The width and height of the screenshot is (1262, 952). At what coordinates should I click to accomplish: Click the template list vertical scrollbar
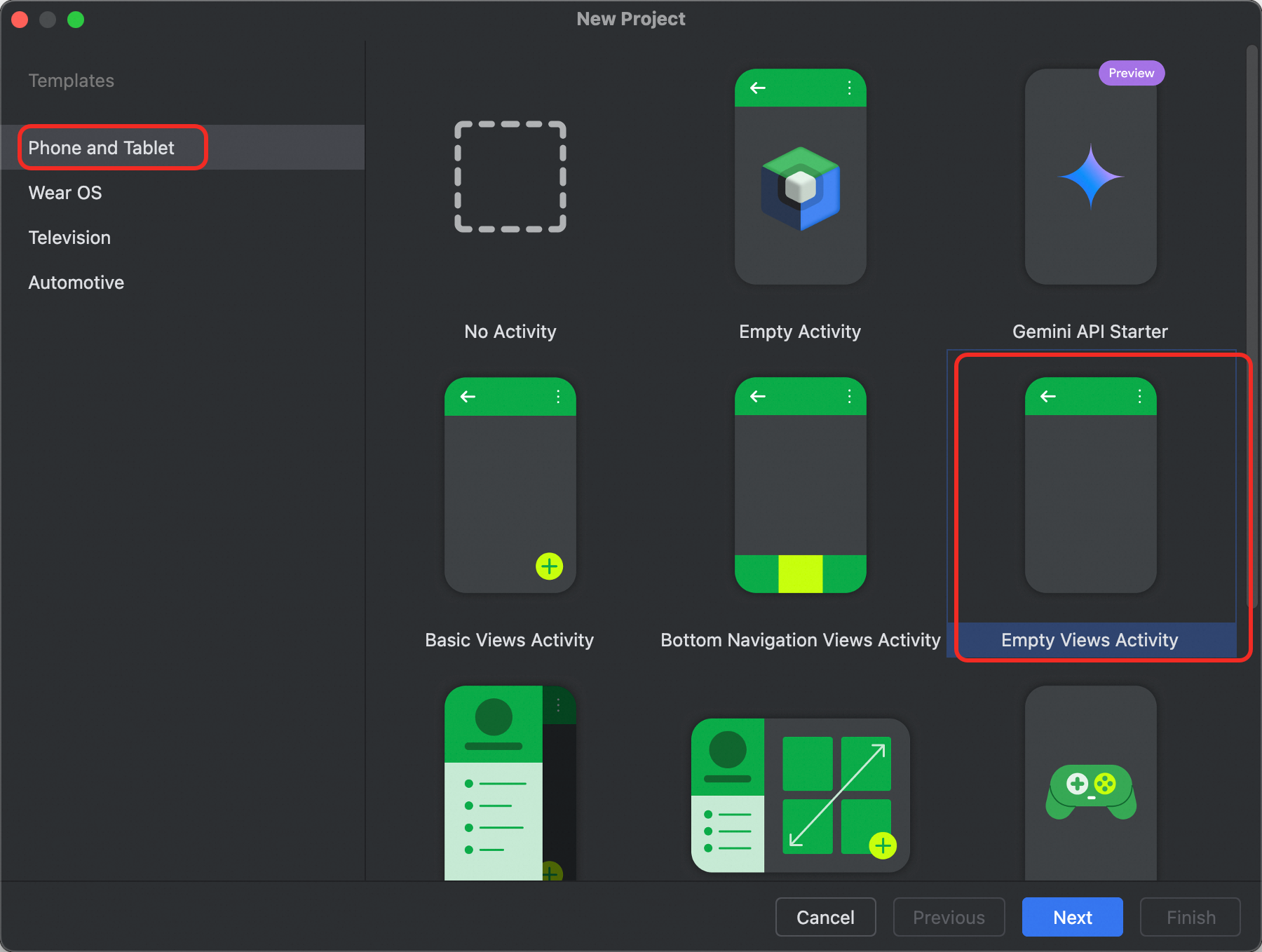tap(1252, 326)
